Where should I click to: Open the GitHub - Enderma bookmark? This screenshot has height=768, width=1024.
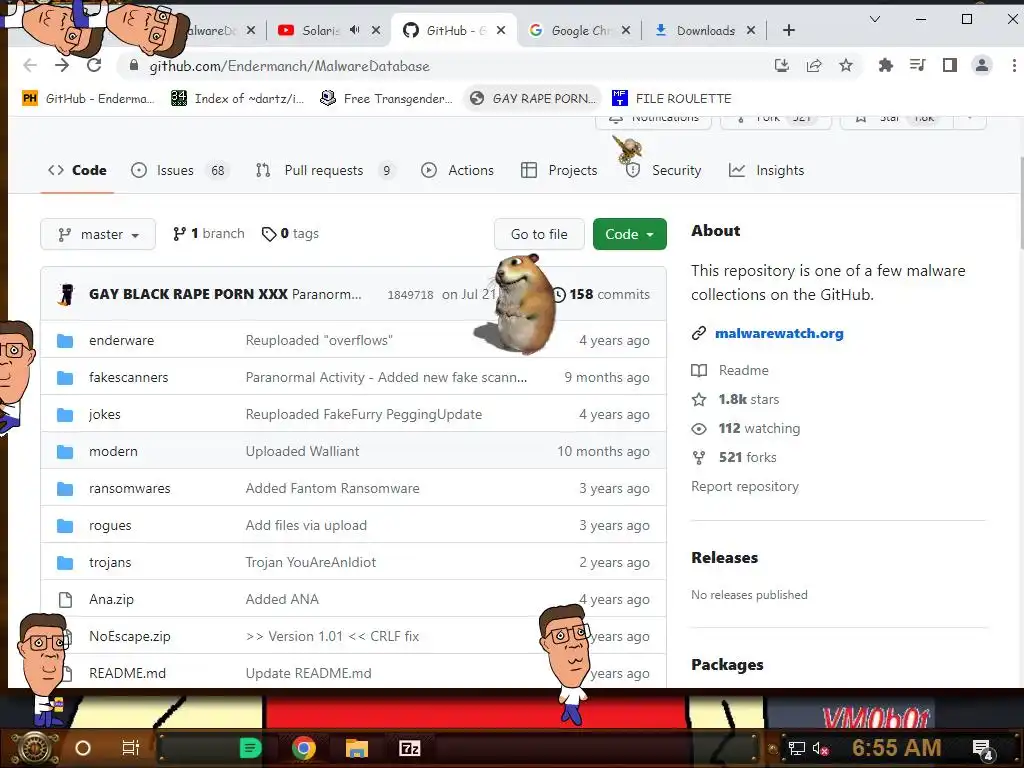89,99
